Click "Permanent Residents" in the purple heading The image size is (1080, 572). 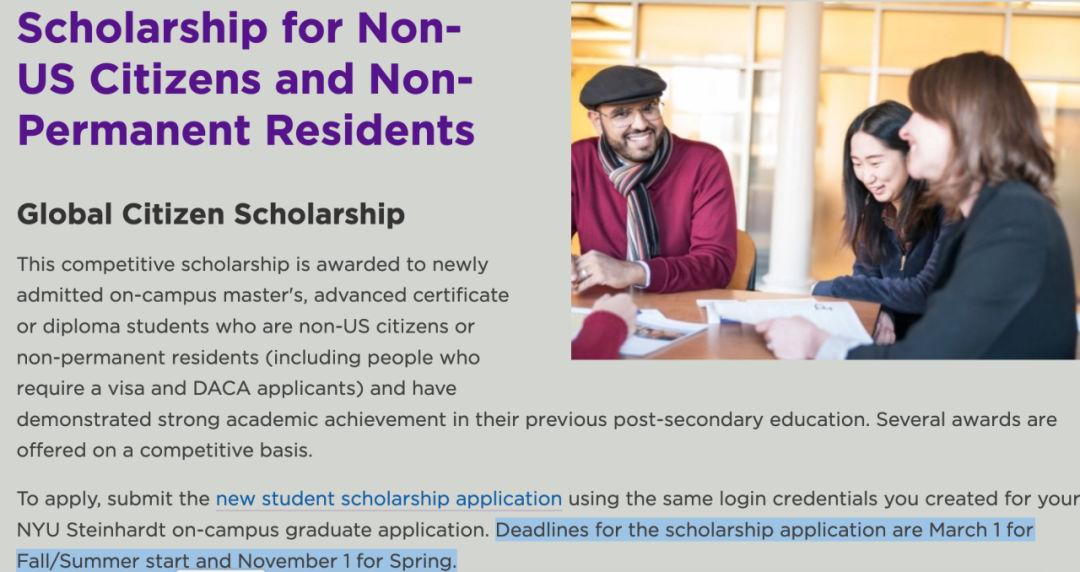(x=246, y=130)
